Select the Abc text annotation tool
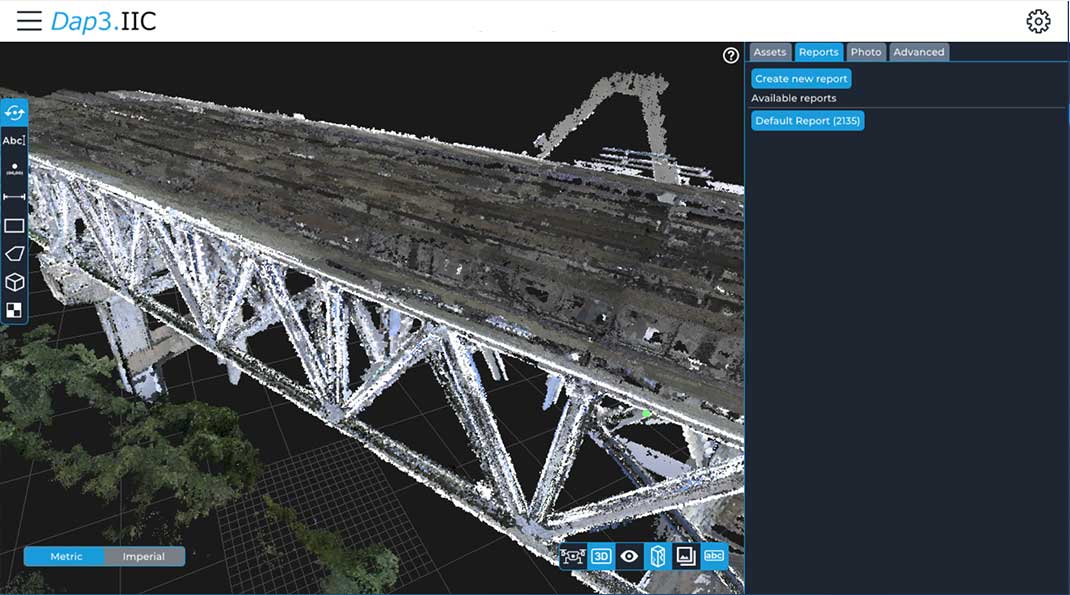Screen dimensions: 1070x595 point(14,141)
